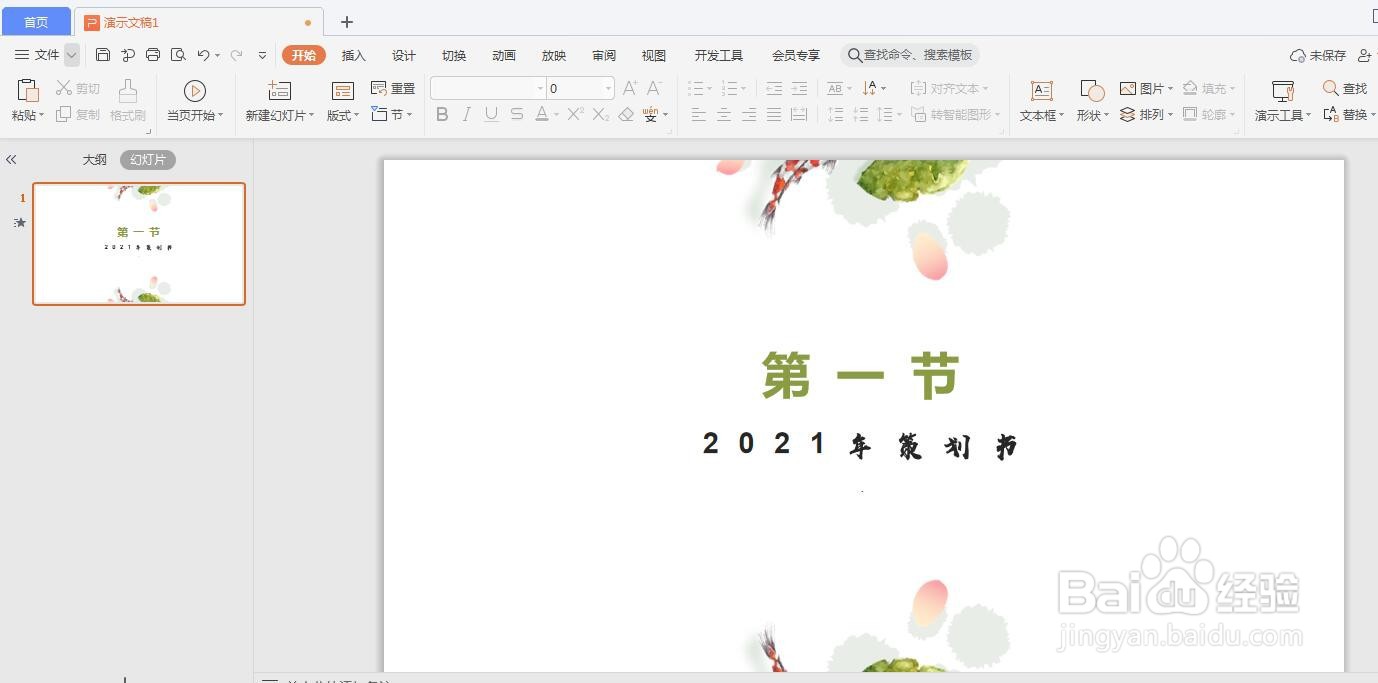1378x683 pixels.
Task: Start slideshow from current page icon
Action: 195,91
